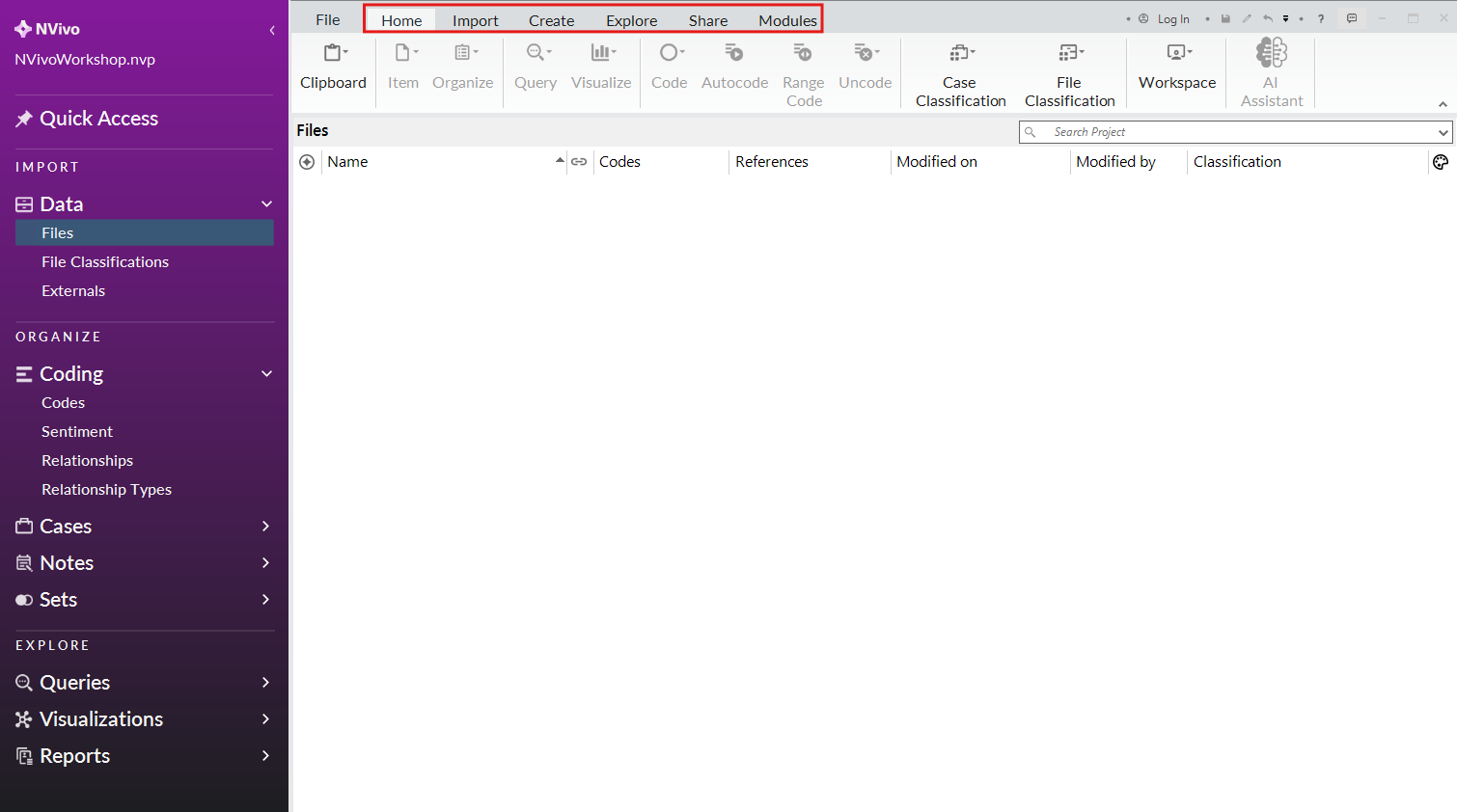Expand the Visualizations section chevron
This screenshot has width=1457, height=812.
[x=266, y=718]
